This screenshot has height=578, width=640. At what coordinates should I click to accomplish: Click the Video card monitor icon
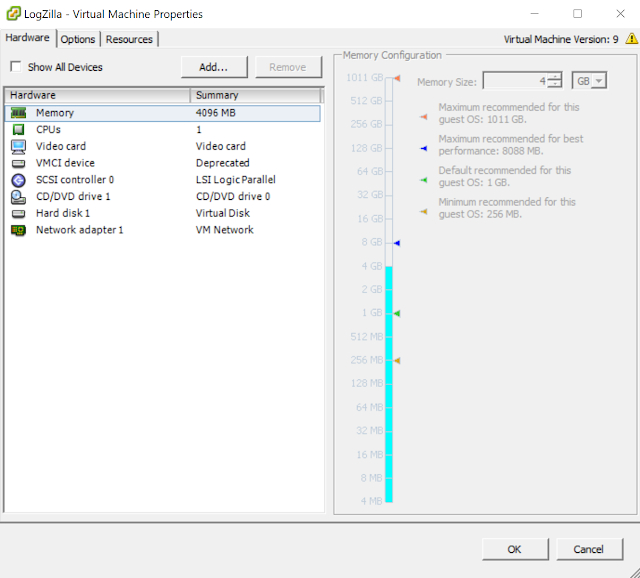click(x=18, y=147)
